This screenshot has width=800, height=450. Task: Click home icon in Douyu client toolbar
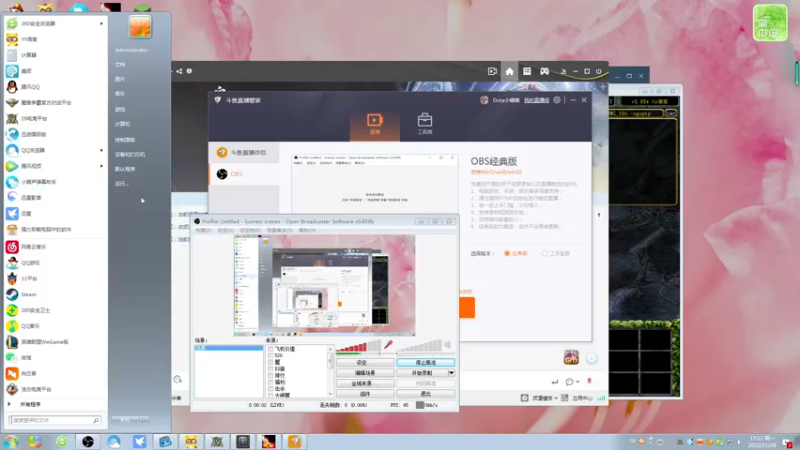(x=509, y=71)
